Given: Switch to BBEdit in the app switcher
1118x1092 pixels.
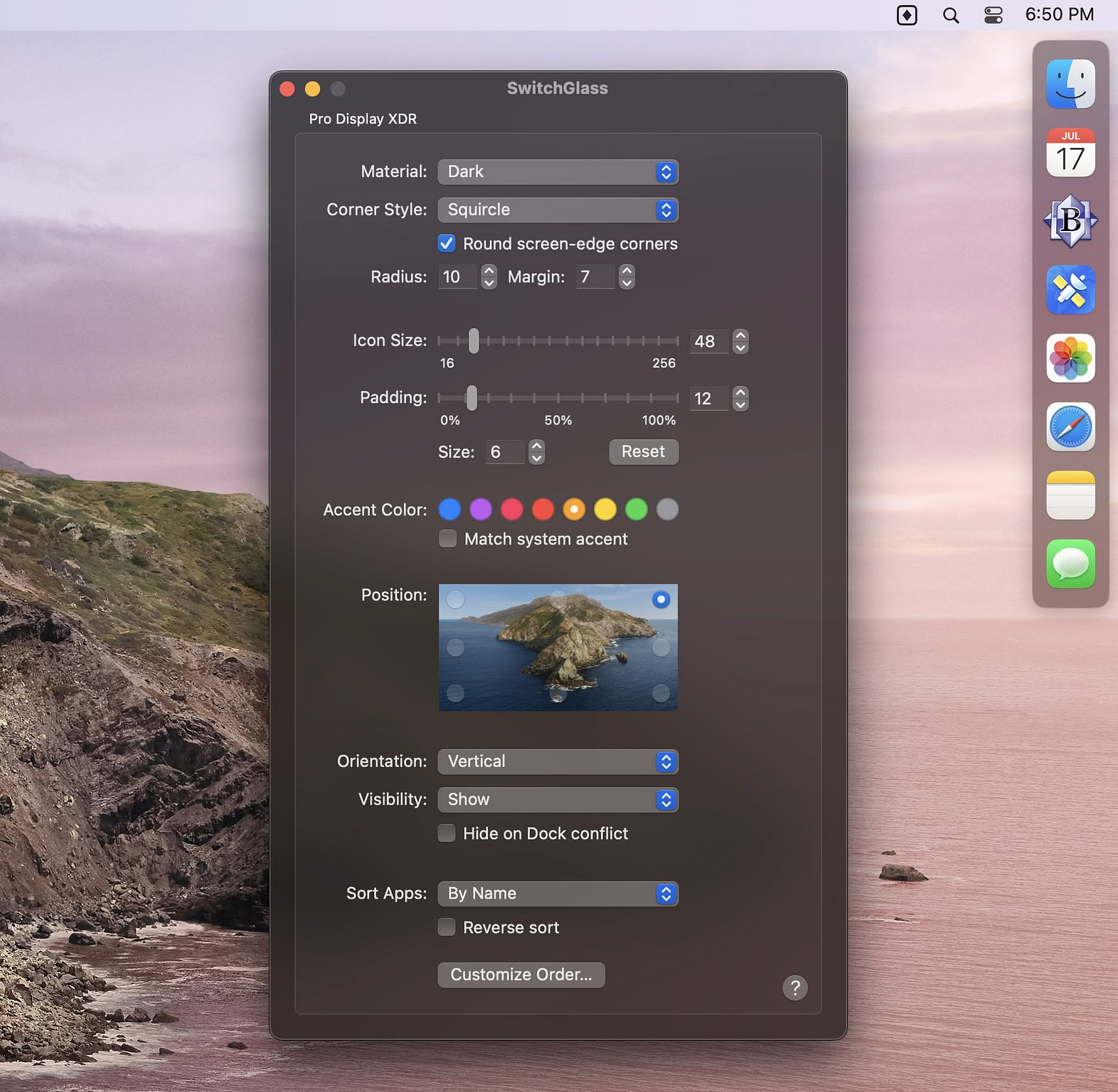Looking at the screenshot, I should point(1070,221).
